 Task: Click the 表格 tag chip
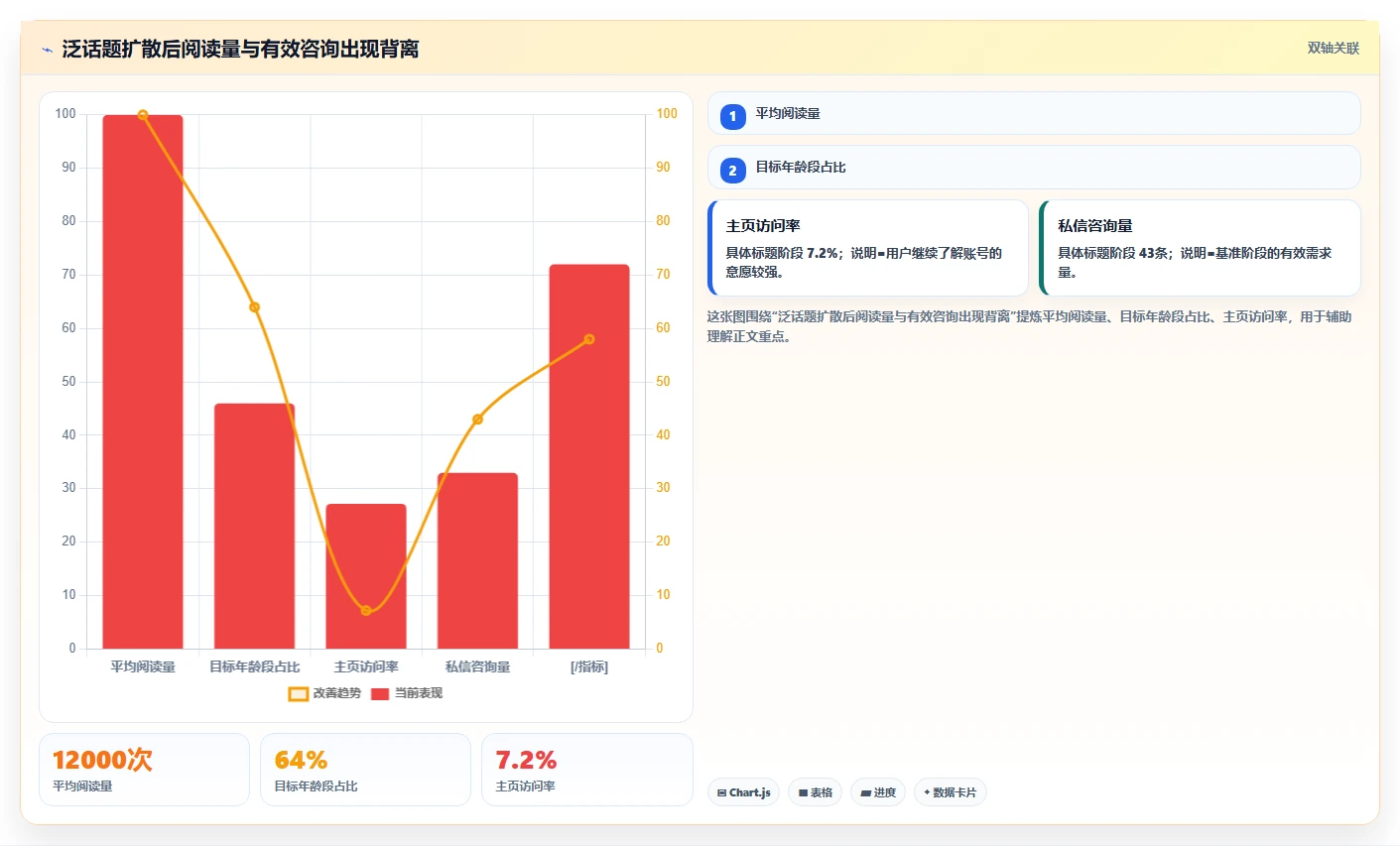pyautogui.click(x=815, y=792)
